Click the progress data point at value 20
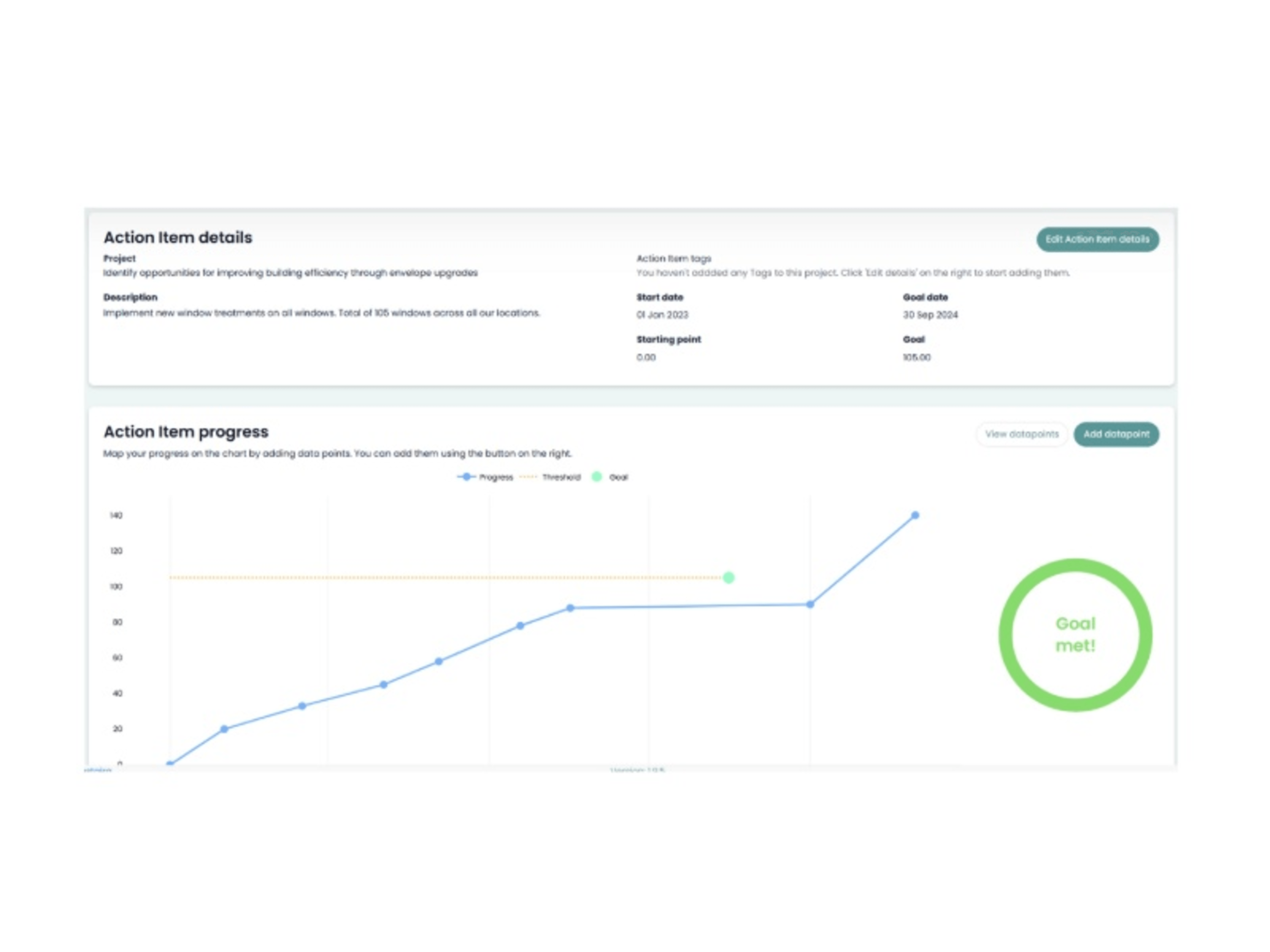The width and height of the screenshot is (1270, 952). [x=224, y=729]
